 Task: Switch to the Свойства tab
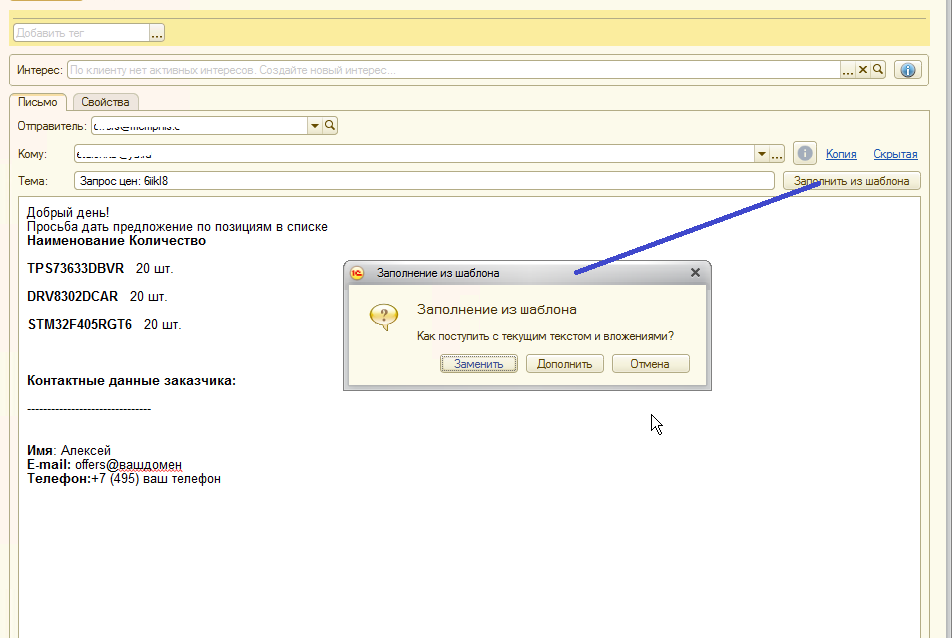click(x=105, y=102)
